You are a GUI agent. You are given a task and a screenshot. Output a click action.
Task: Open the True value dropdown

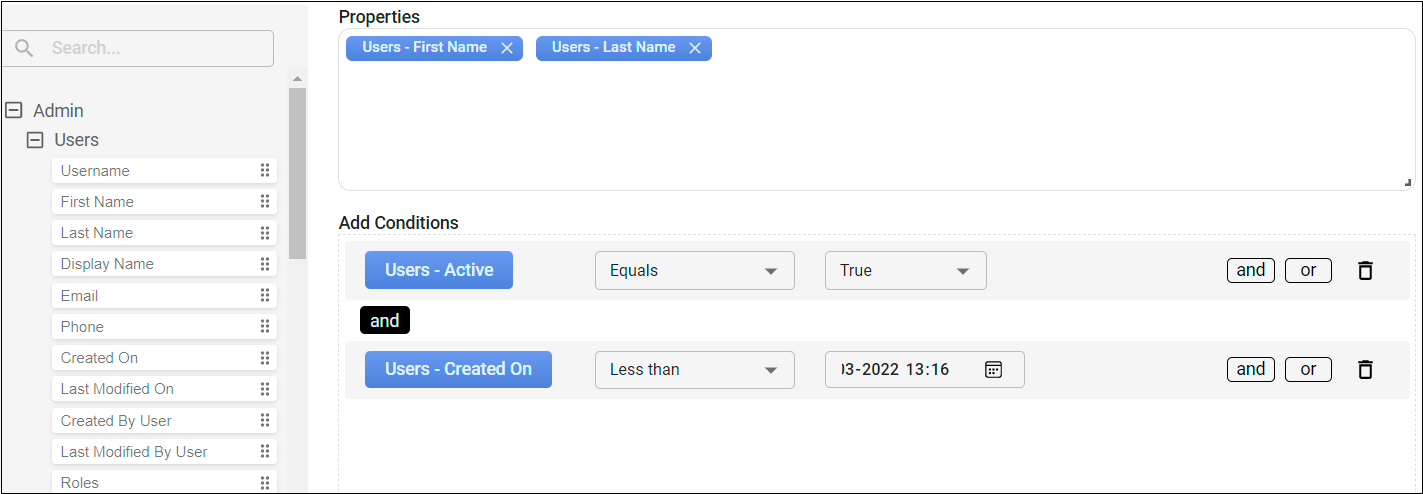click(905, 270)
